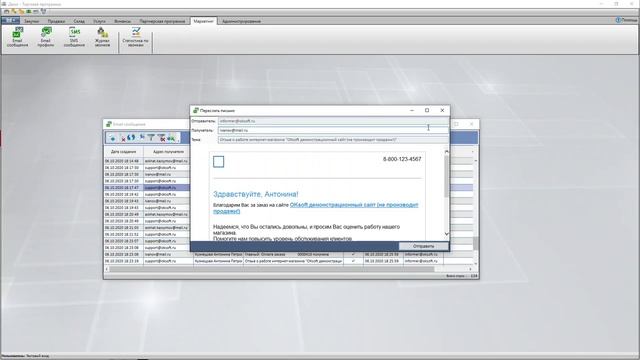Click the logo placeholder image in the letter body
This screenshot has height=360, width=640.
[218, 162]
